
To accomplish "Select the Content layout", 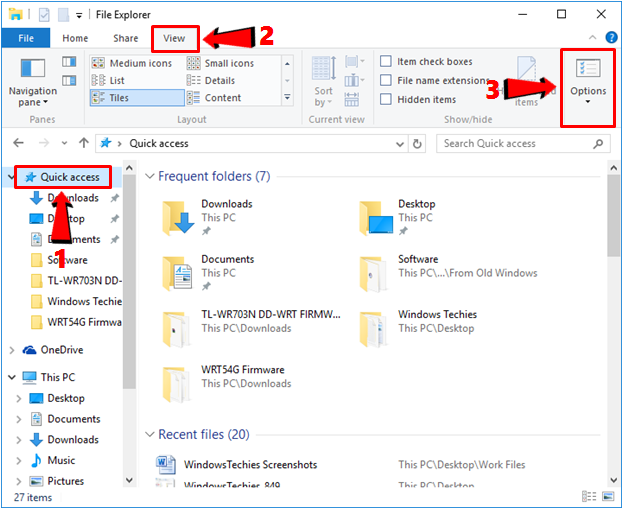I will click(x=214, y=98).
